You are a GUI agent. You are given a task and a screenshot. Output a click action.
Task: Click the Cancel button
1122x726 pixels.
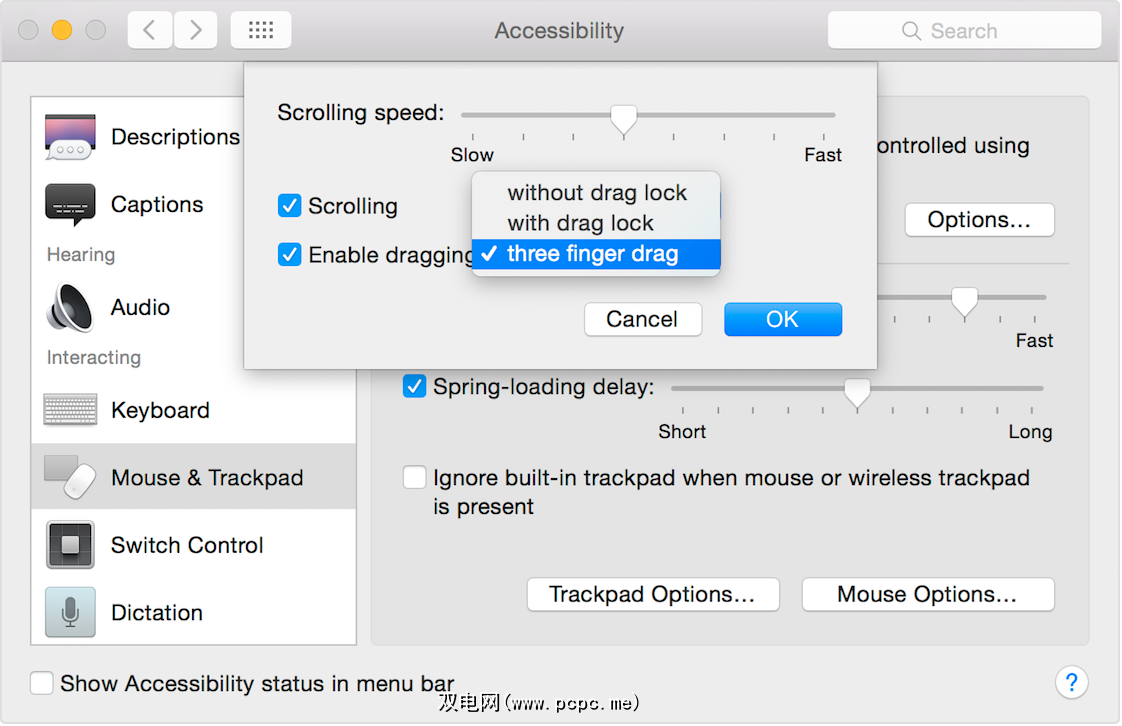pos(642,319)
